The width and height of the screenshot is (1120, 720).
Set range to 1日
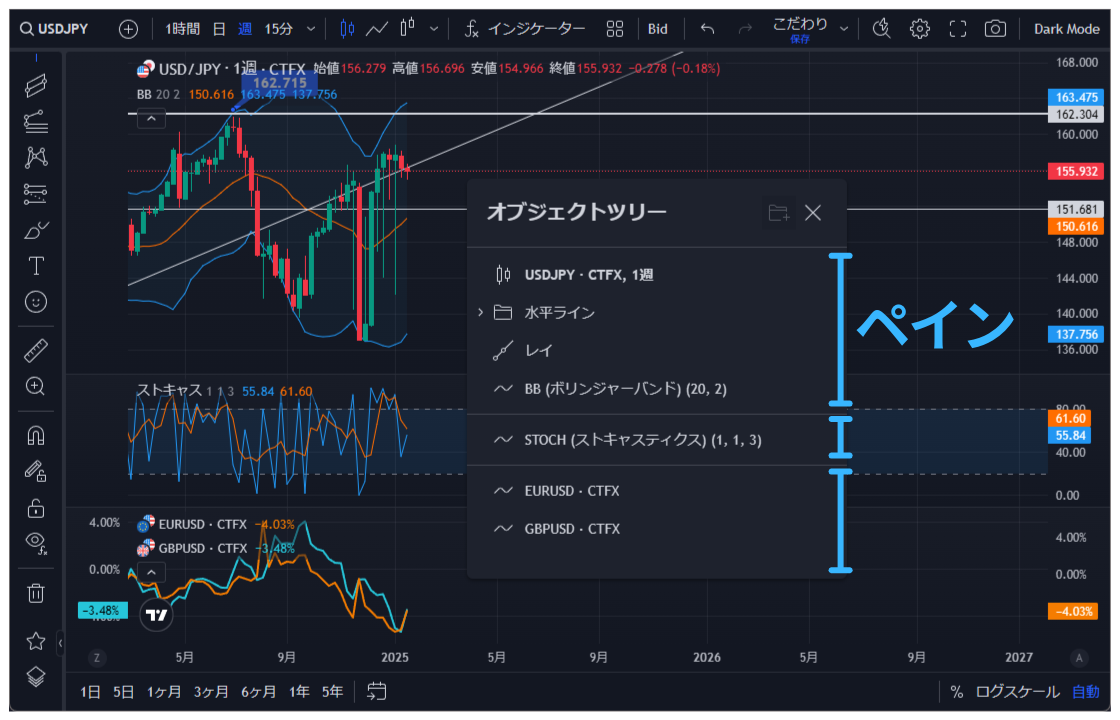pos(90,691)
